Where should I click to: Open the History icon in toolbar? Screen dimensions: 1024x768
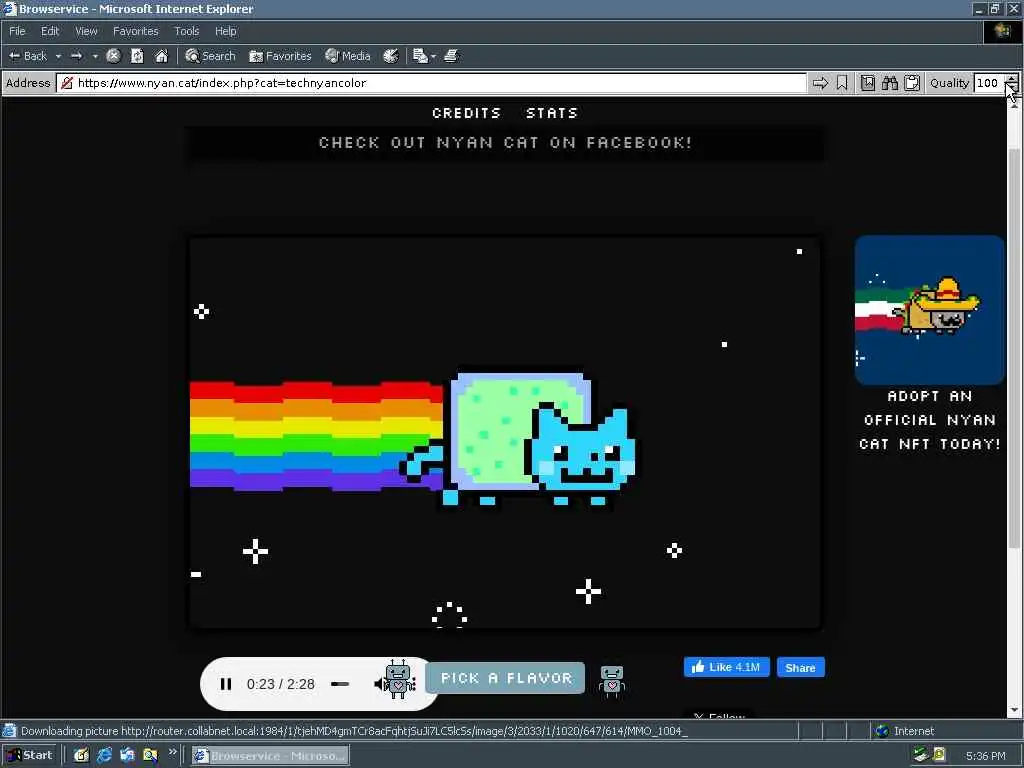tap(391, 56)
